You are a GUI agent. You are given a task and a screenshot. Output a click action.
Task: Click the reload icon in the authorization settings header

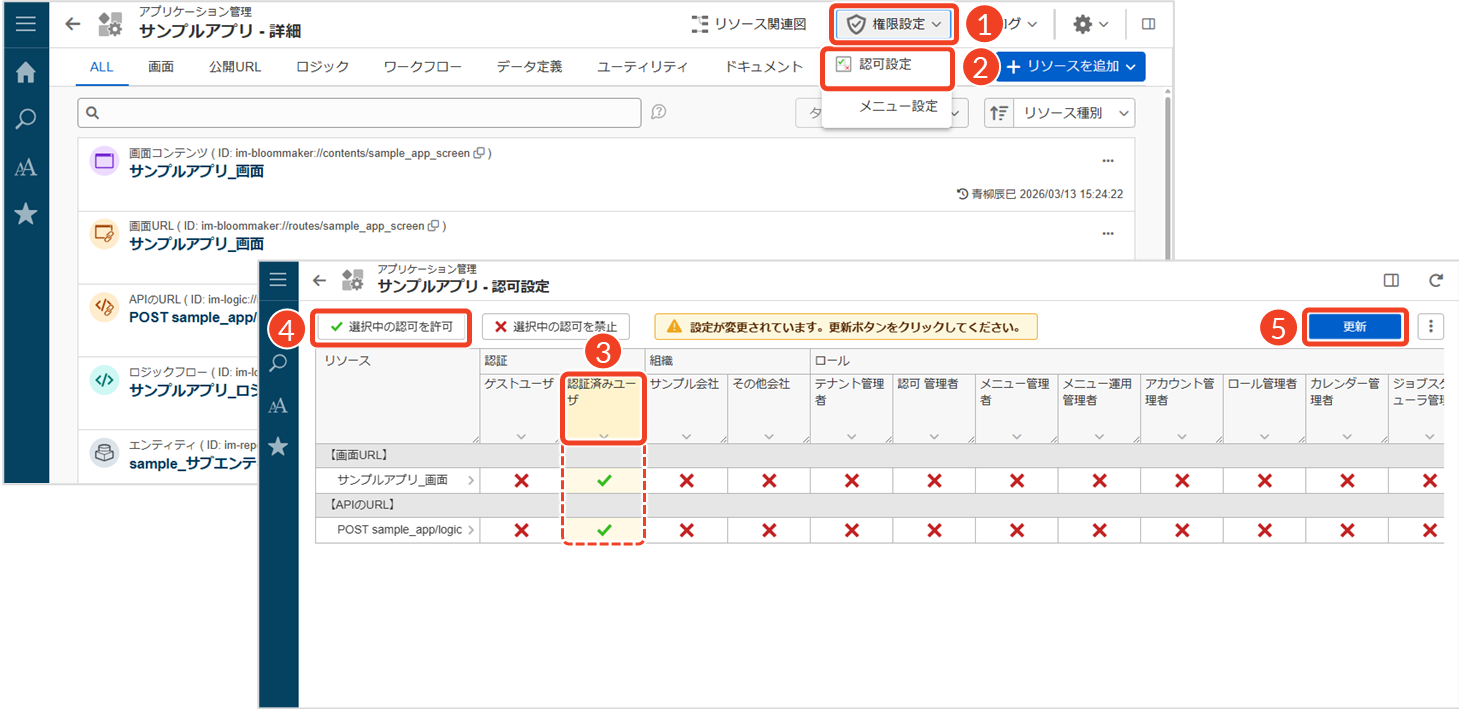[x=1436, y=281]
